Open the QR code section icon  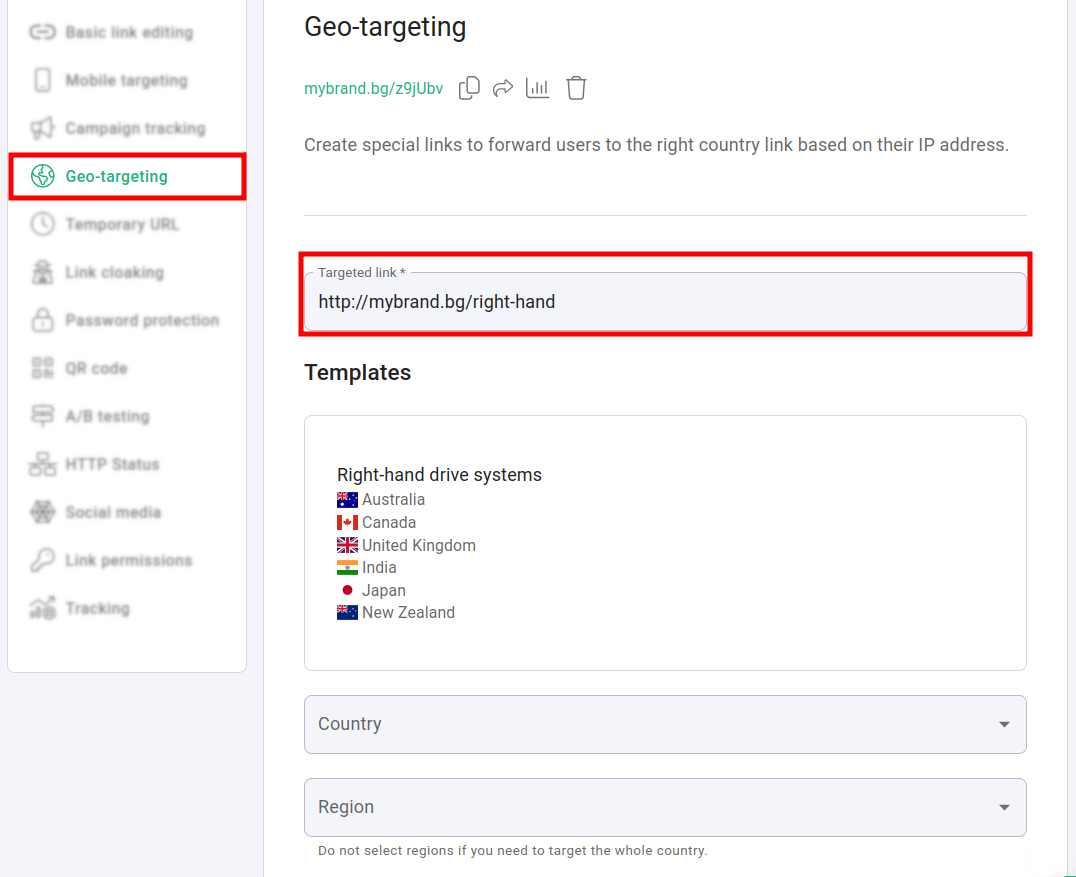click(x=41, y=368)
